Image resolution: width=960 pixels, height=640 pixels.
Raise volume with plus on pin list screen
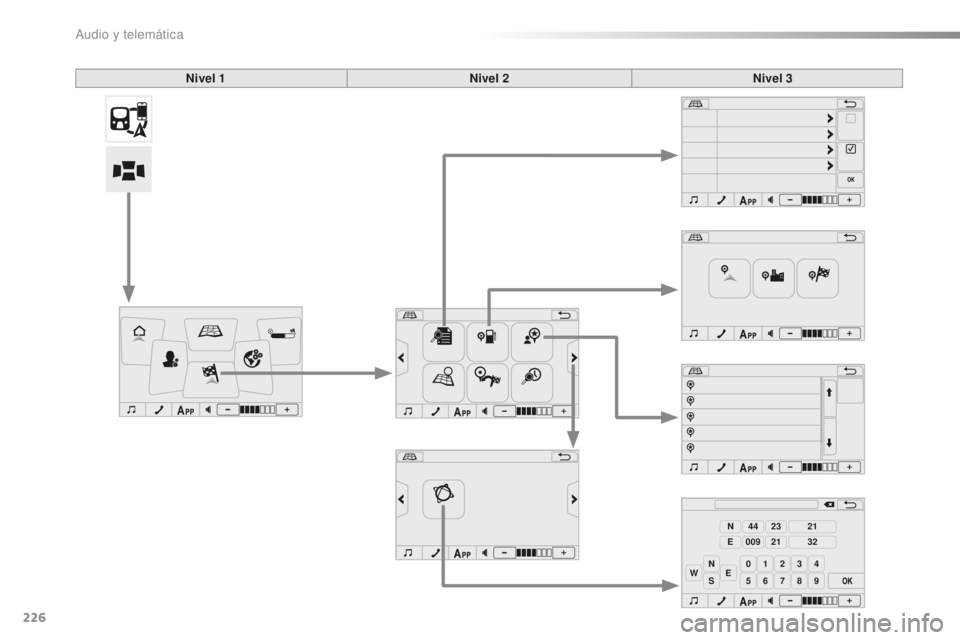(849, 467)
